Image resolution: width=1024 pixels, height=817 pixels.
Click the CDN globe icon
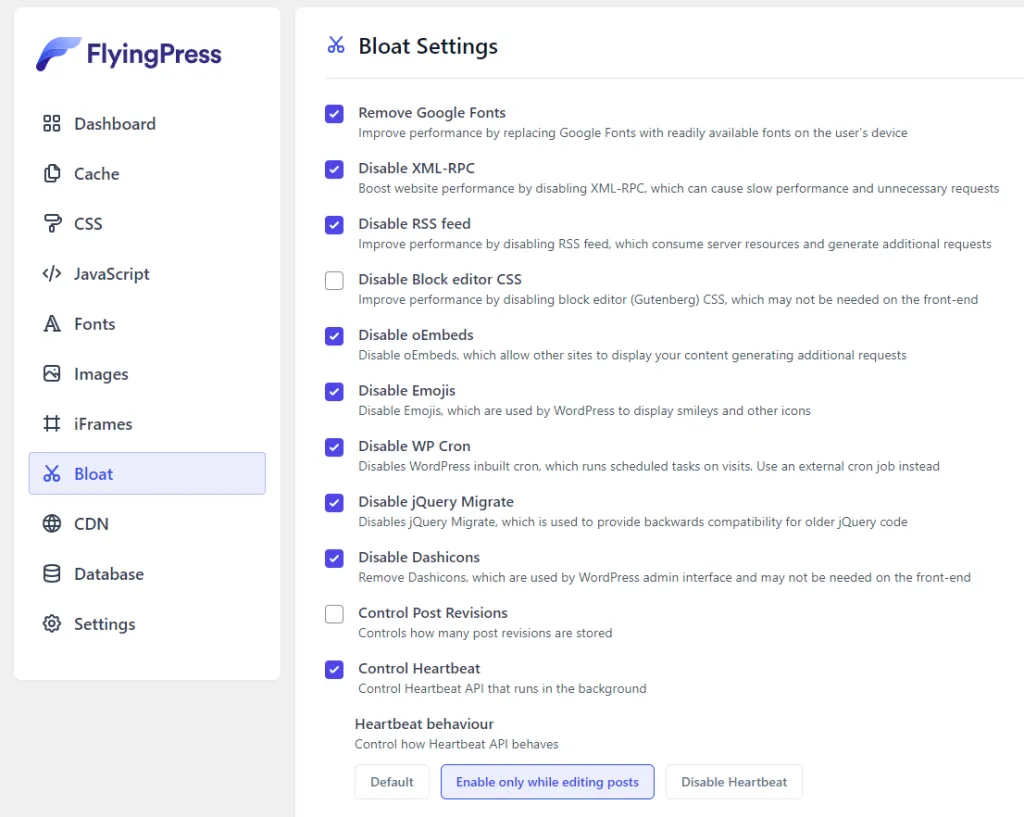pos(52,524)
